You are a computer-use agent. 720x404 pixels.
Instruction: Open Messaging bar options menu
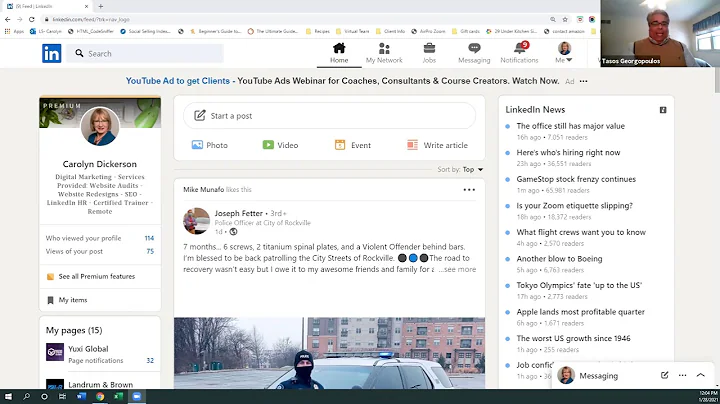pyautogui.click(x=682, y=375)
